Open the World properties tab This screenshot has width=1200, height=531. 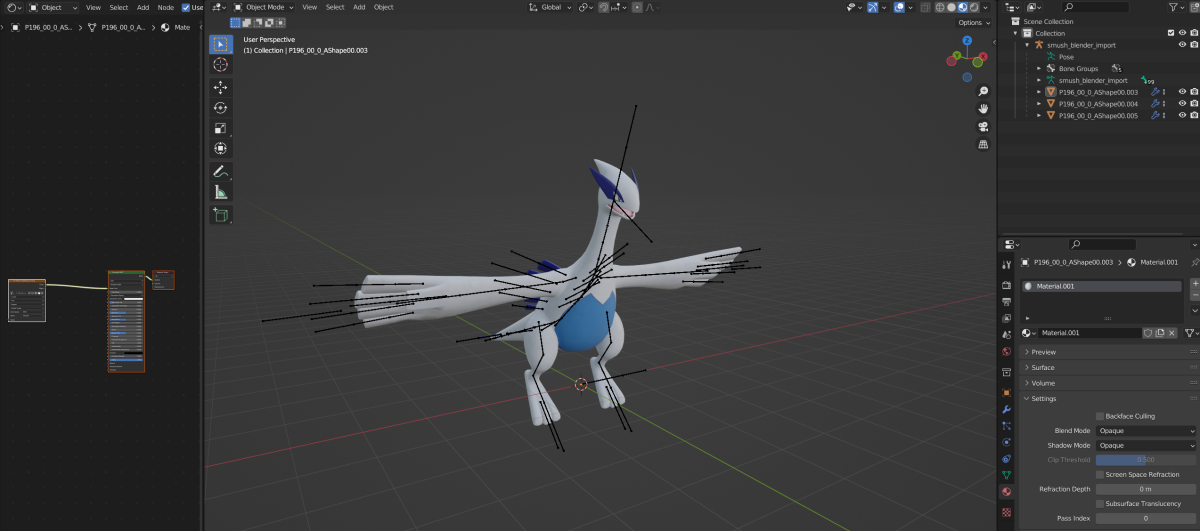coord(1006,351)
